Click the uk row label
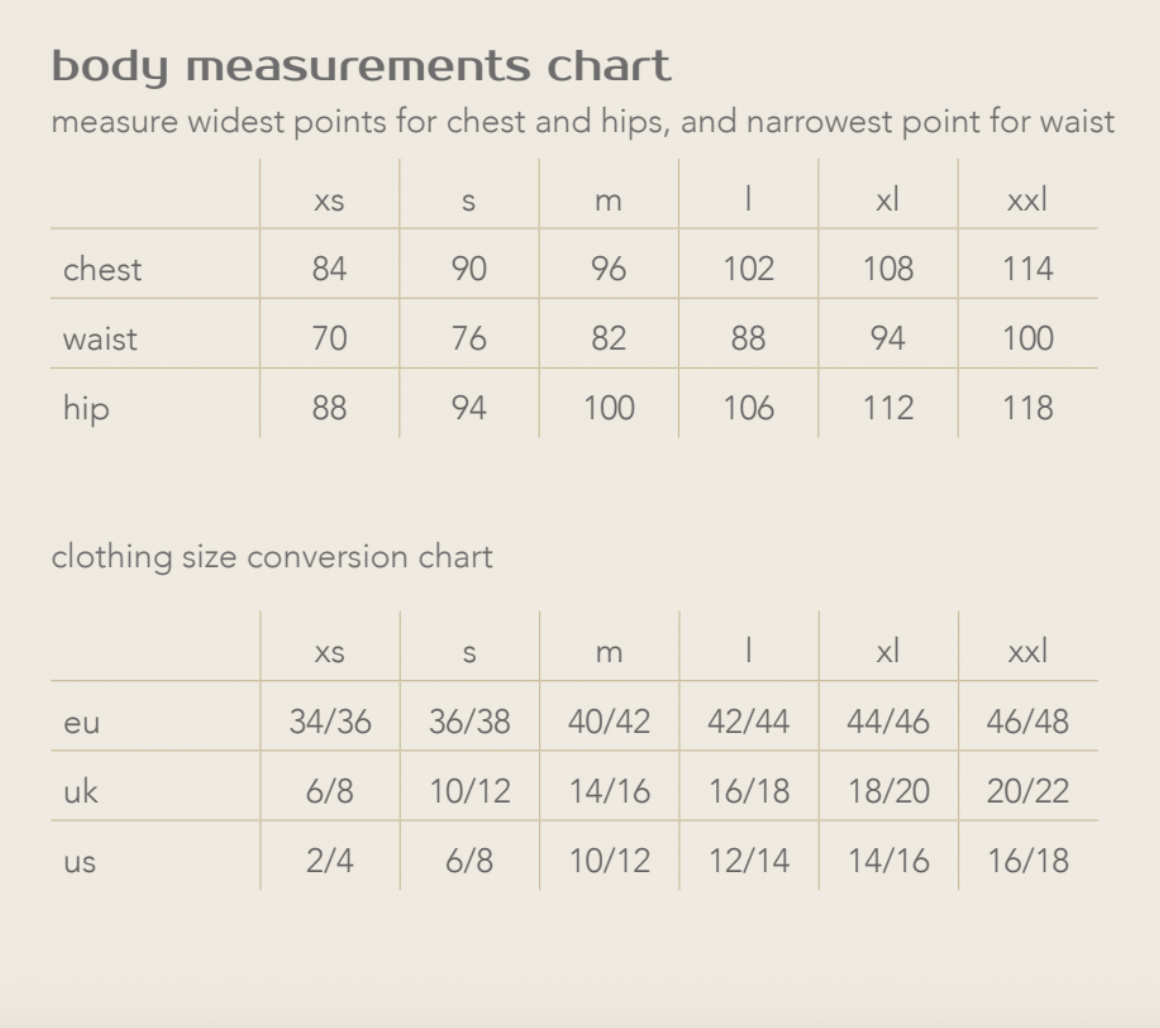Viewport: 1160px width, 1028px height. click(81, 792)
